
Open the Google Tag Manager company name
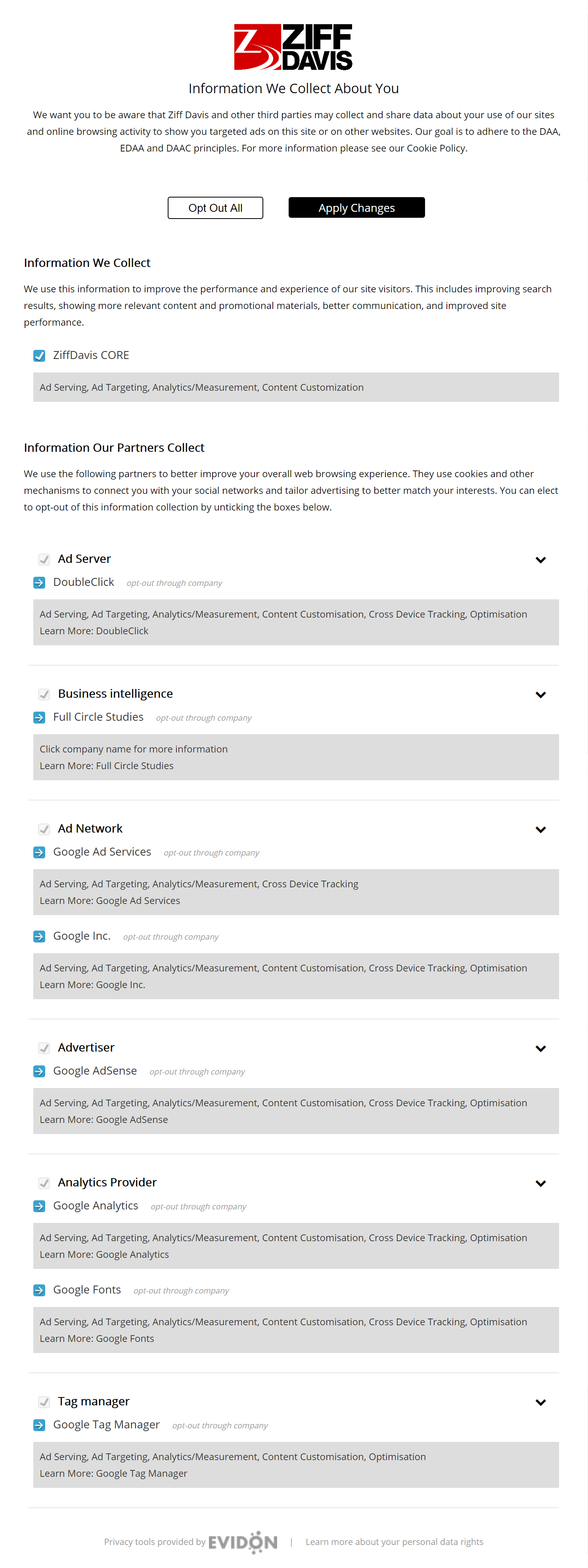[107, 1425]
